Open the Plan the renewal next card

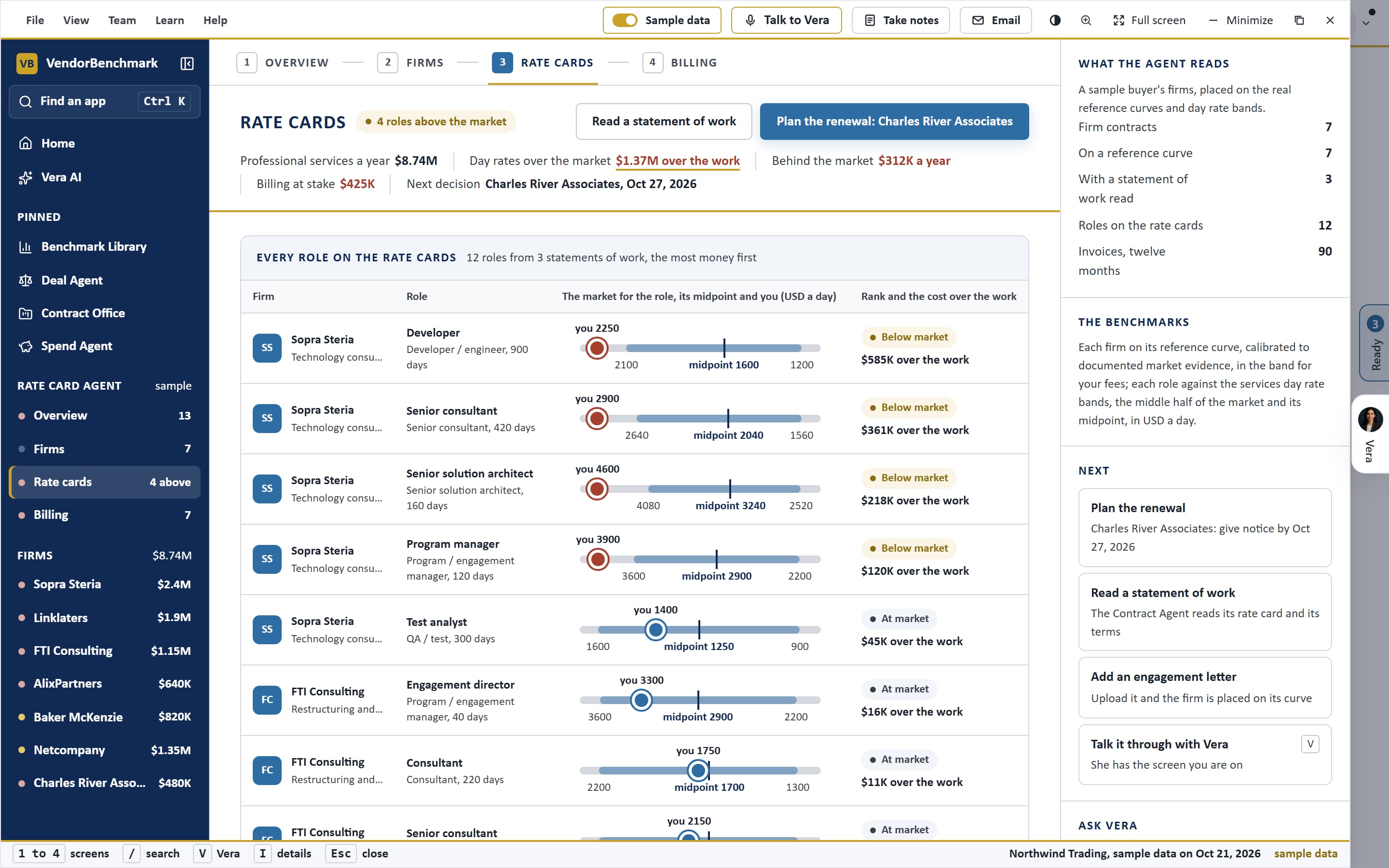(1205, 528)
